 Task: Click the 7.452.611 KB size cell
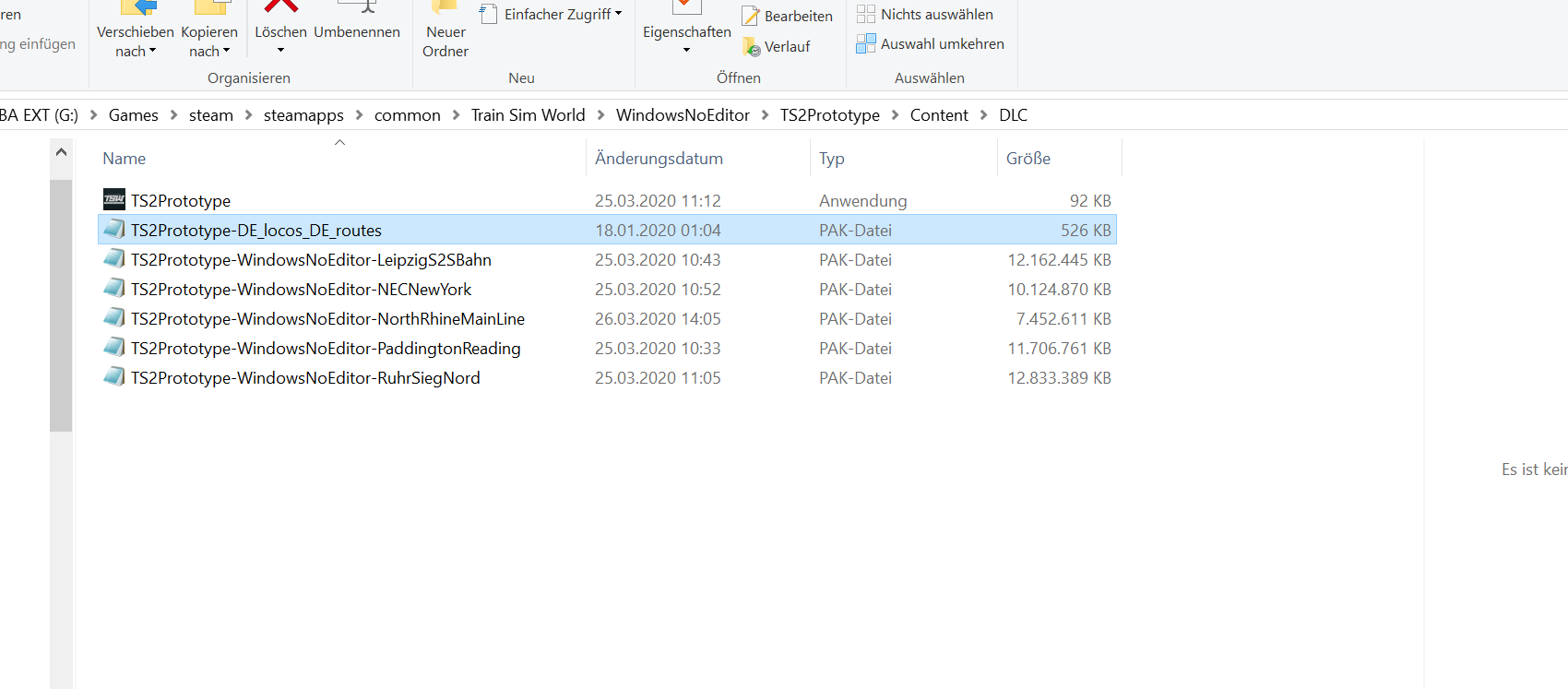[x=1063, y=318]
